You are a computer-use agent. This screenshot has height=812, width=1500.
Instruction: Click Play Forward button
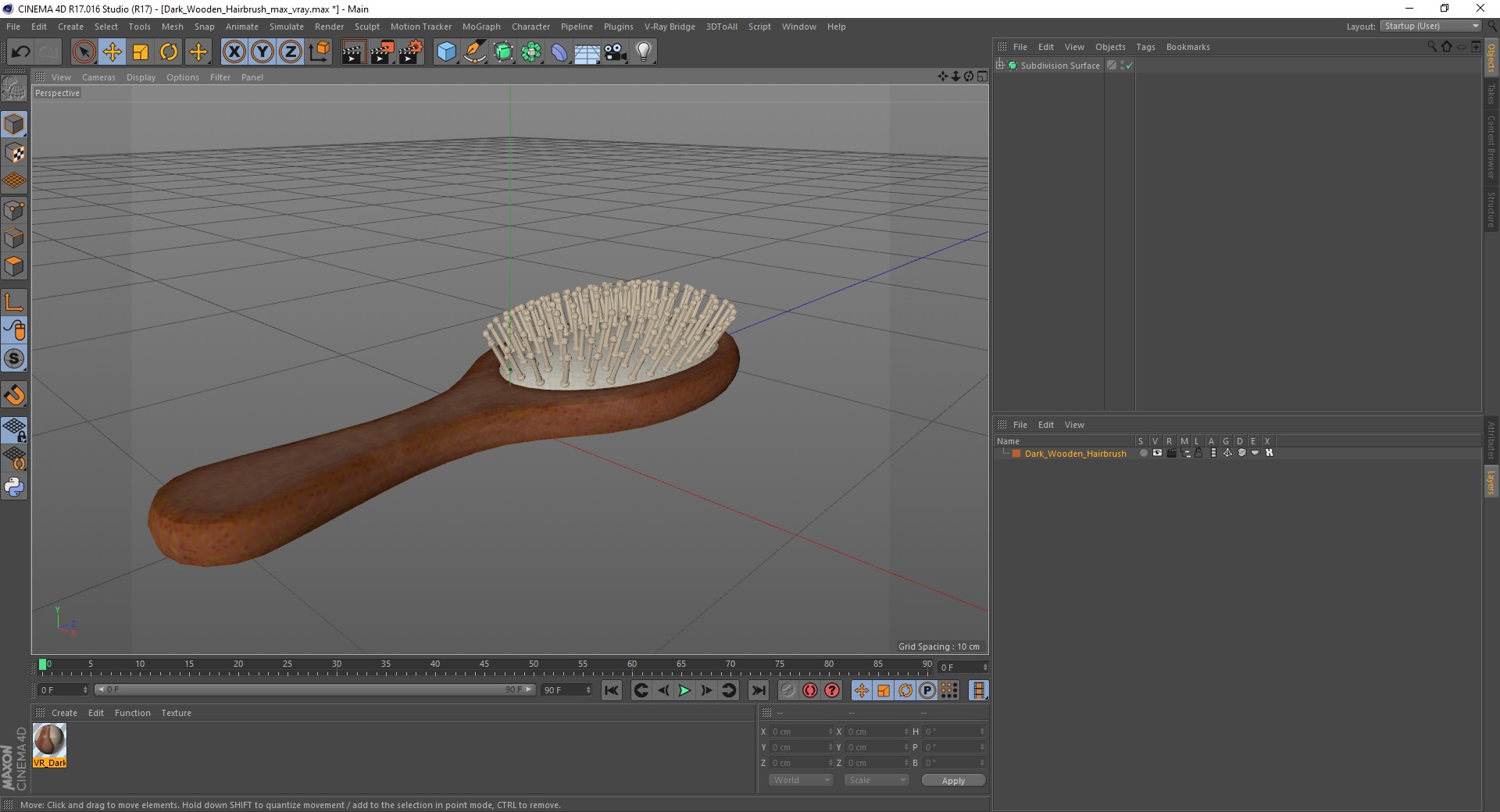[x=684, y=690]
